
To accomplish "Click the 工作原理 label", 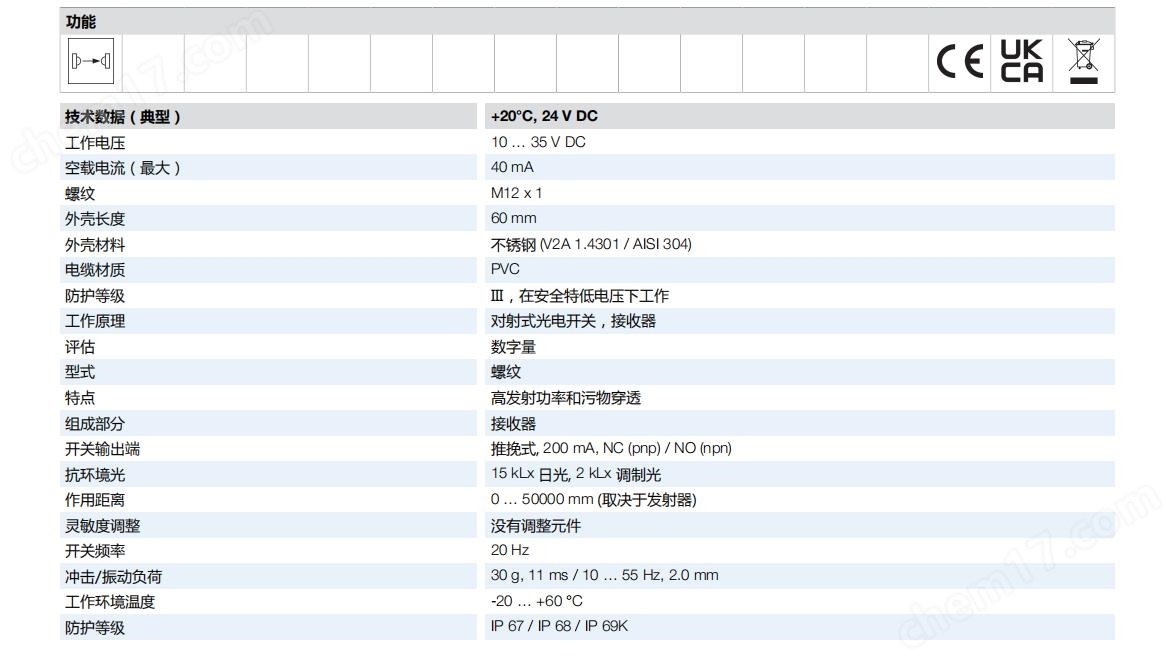I will (95, 321).
